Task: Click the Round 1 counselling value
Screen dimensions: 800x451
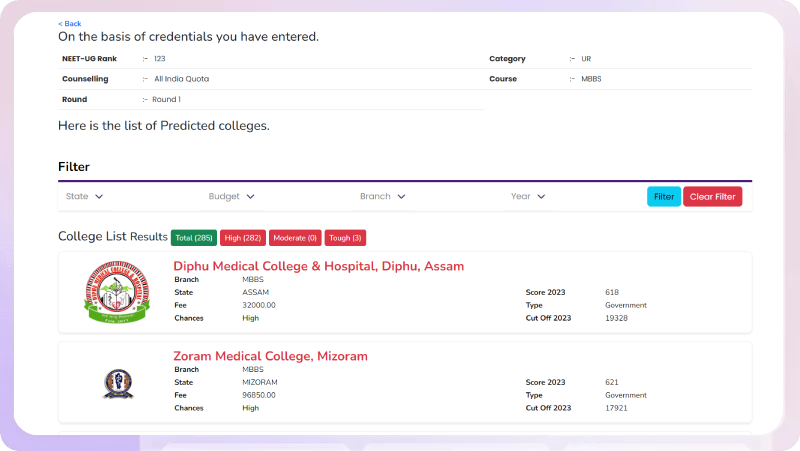Action: coord(167,99)
